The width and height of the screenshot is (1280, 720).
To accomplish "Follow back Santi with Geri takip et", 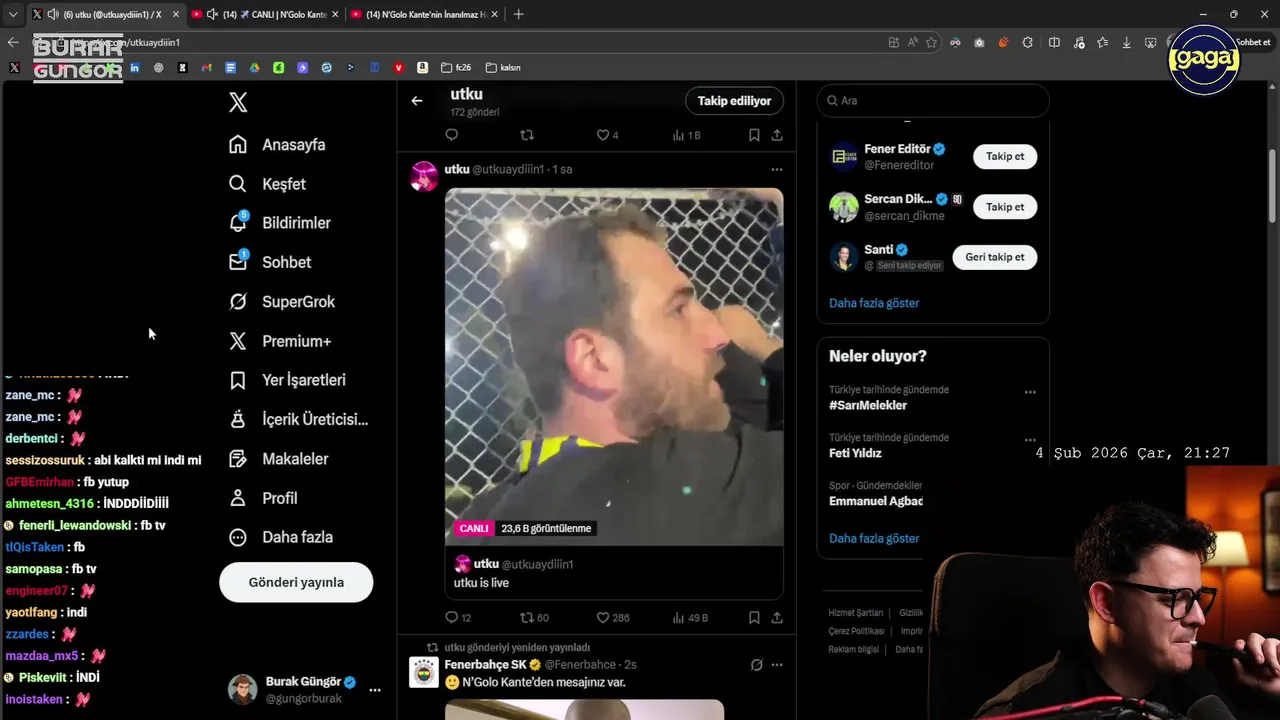I will point(995,257).
